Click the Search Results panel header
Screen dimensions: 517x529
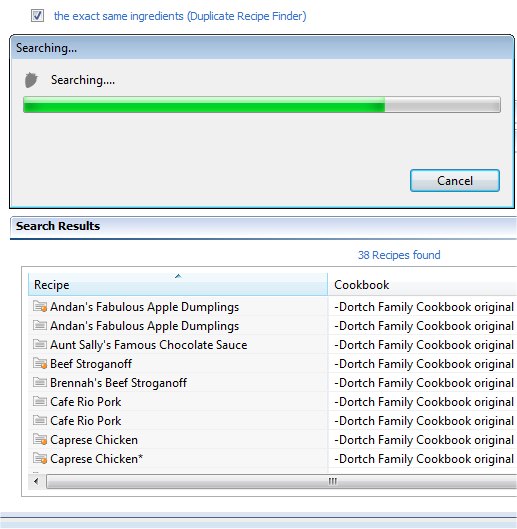263,226
